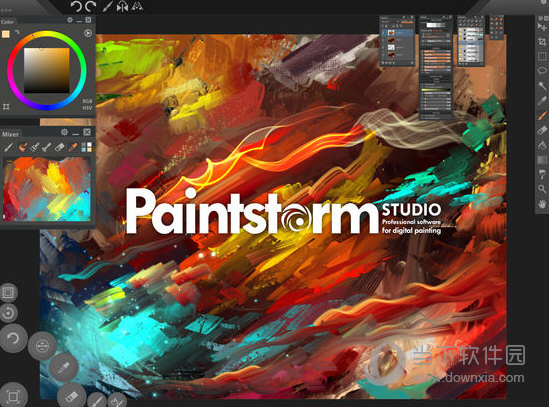Pick a shade in the saturation square
Image resolution: width=549 pixels, height=407 pixels.
pyautogui.click(x=47, y=70)
